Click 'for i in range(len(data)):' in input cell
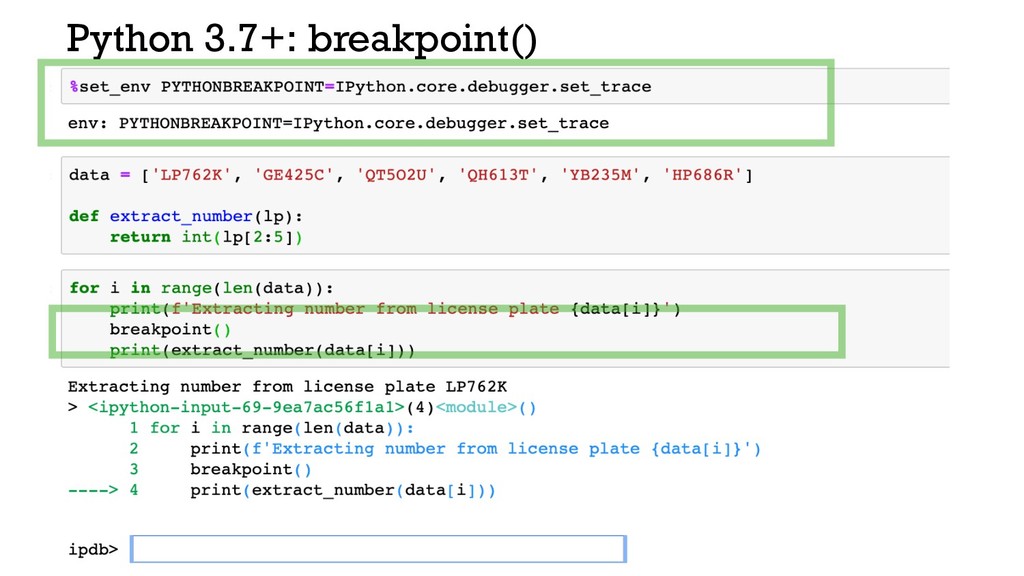 coord(201,288)
